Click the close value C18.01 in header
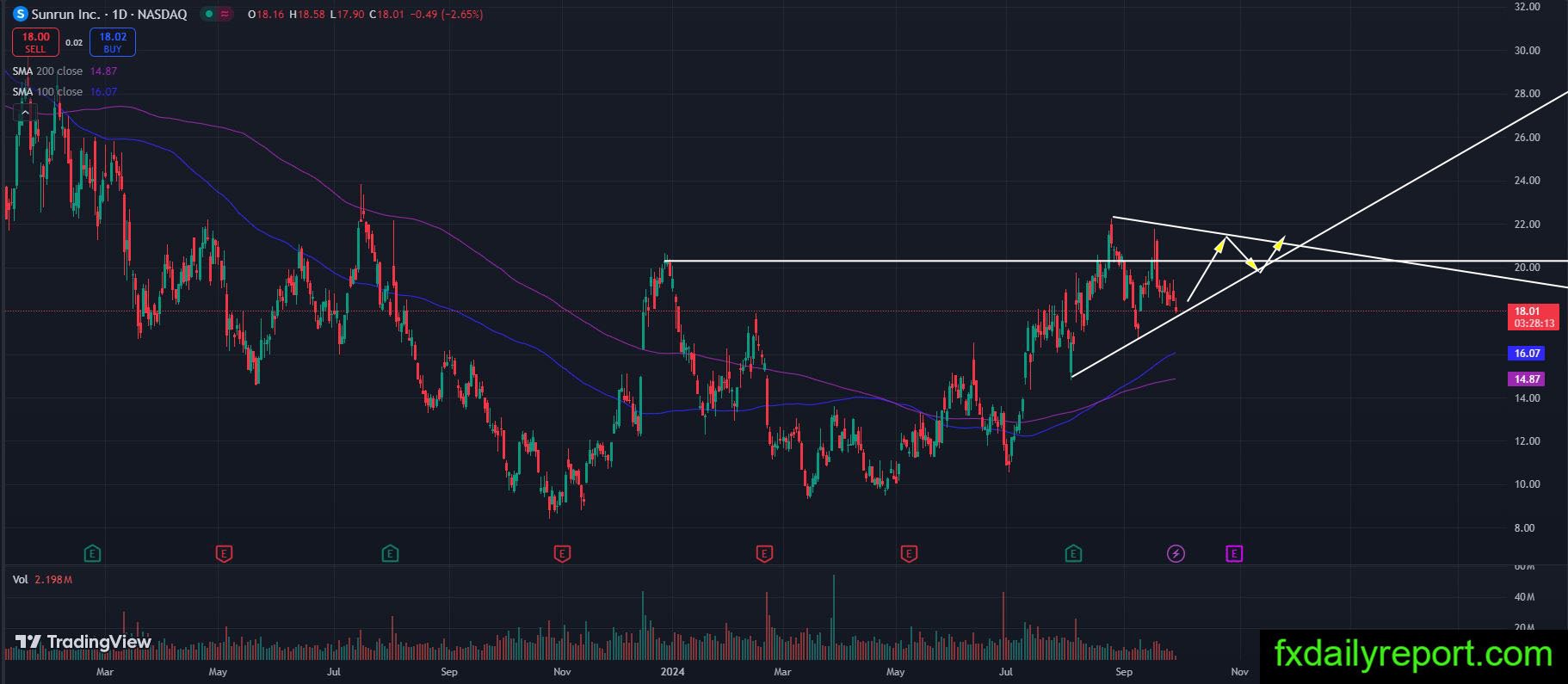Image resolution: width=1568 pixels, height=684 pixels. point(387,15)
